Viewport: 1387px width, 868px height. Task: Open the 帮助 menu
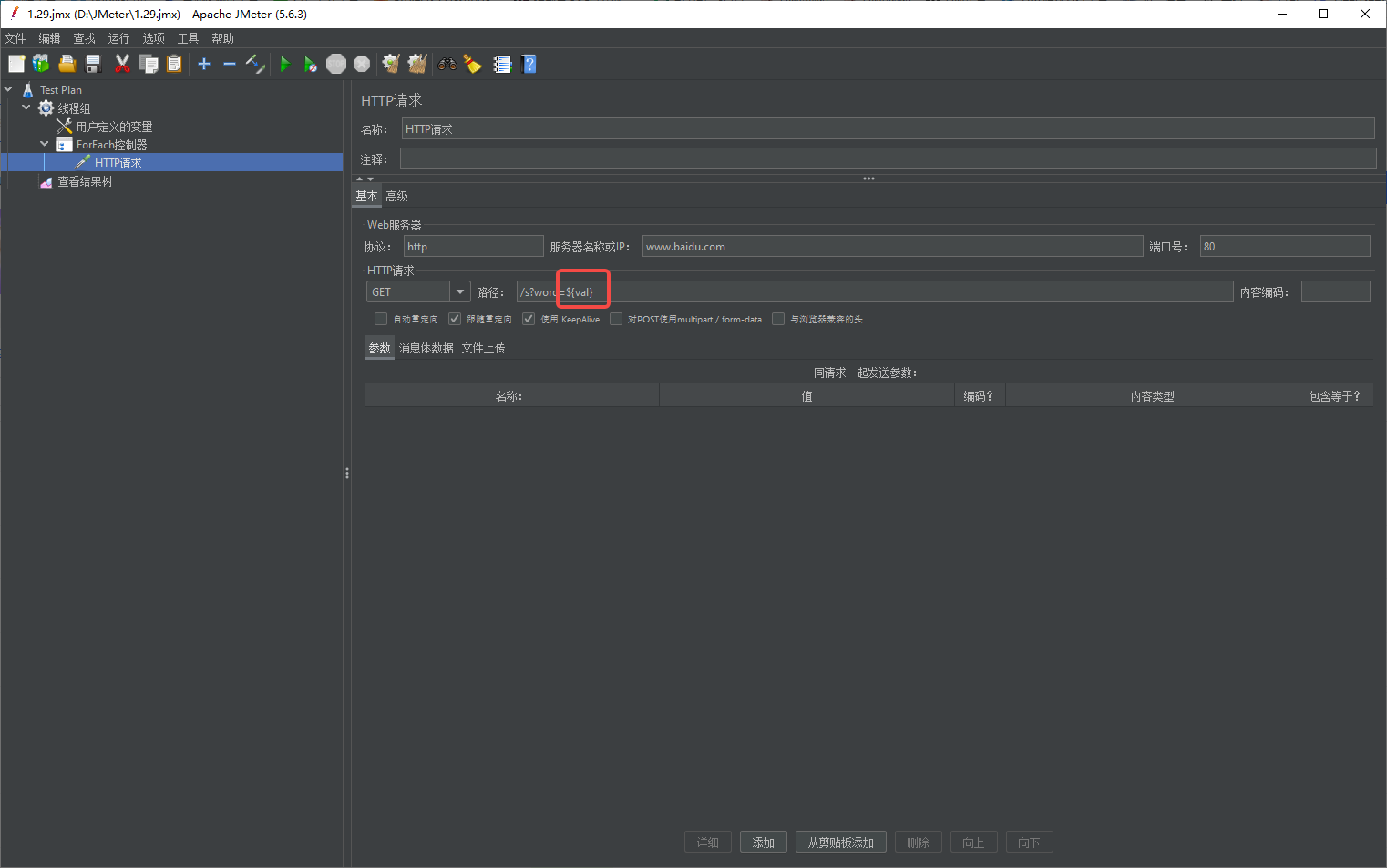pos(222,38)
